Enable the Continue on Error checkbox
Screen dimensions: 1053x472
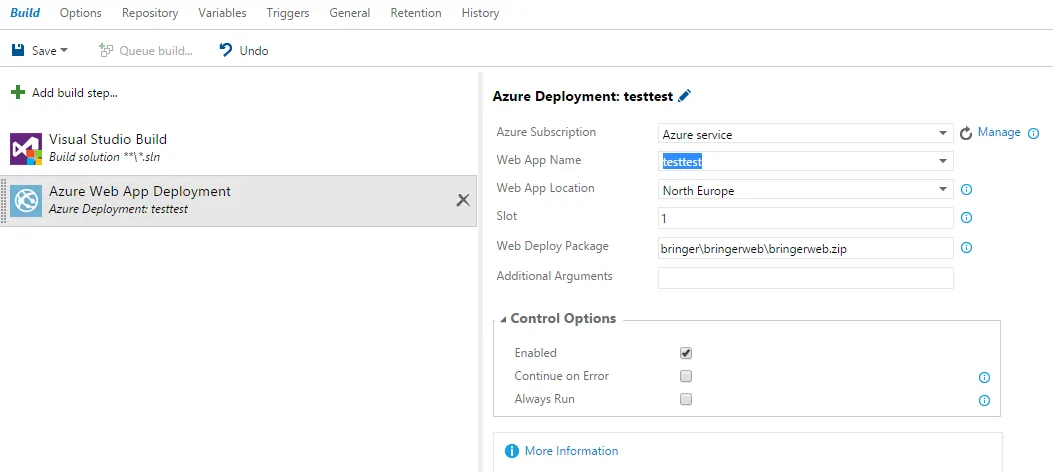(686, 376)
